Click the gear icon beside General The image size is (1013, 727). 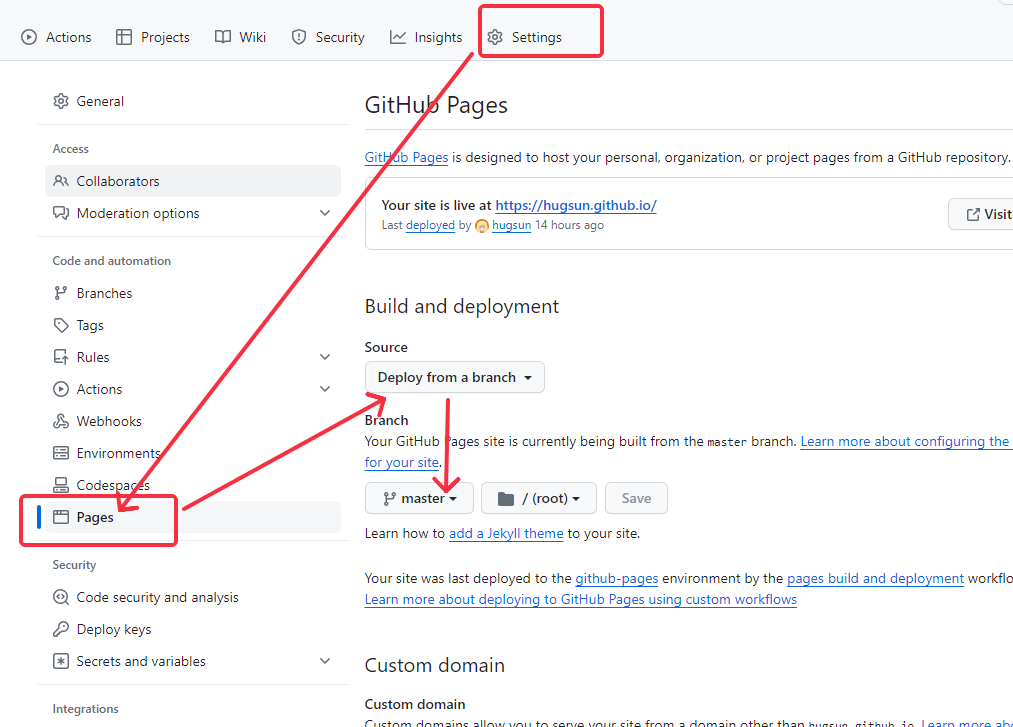click(61, 101)
